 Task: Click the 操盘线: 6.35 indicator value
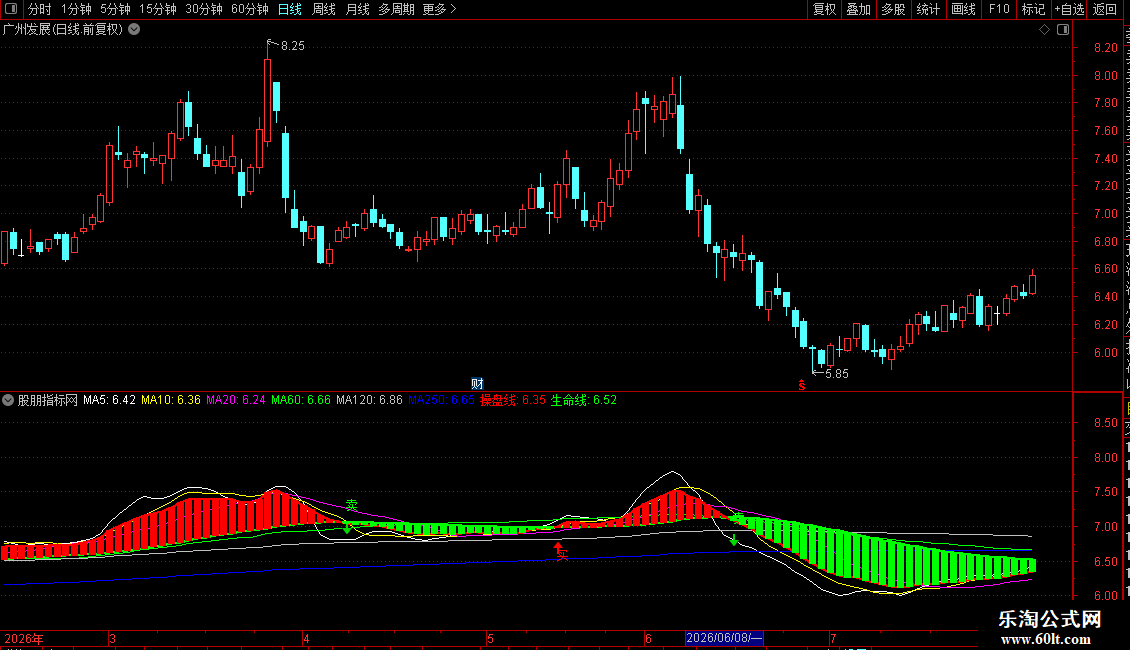pyautogui.click(x=513, y=400)
